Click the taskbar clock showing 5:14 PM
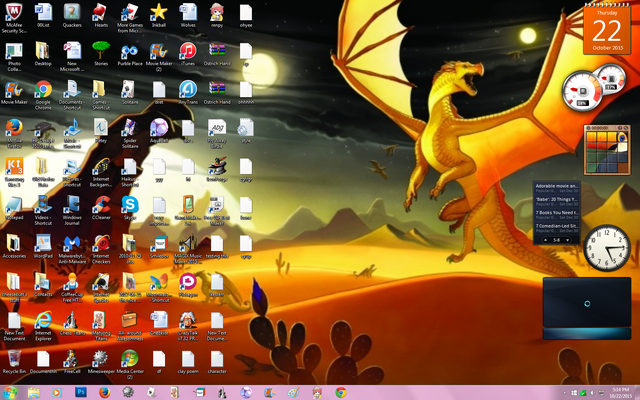Screen dimensions: 640x400 point(620,393)
